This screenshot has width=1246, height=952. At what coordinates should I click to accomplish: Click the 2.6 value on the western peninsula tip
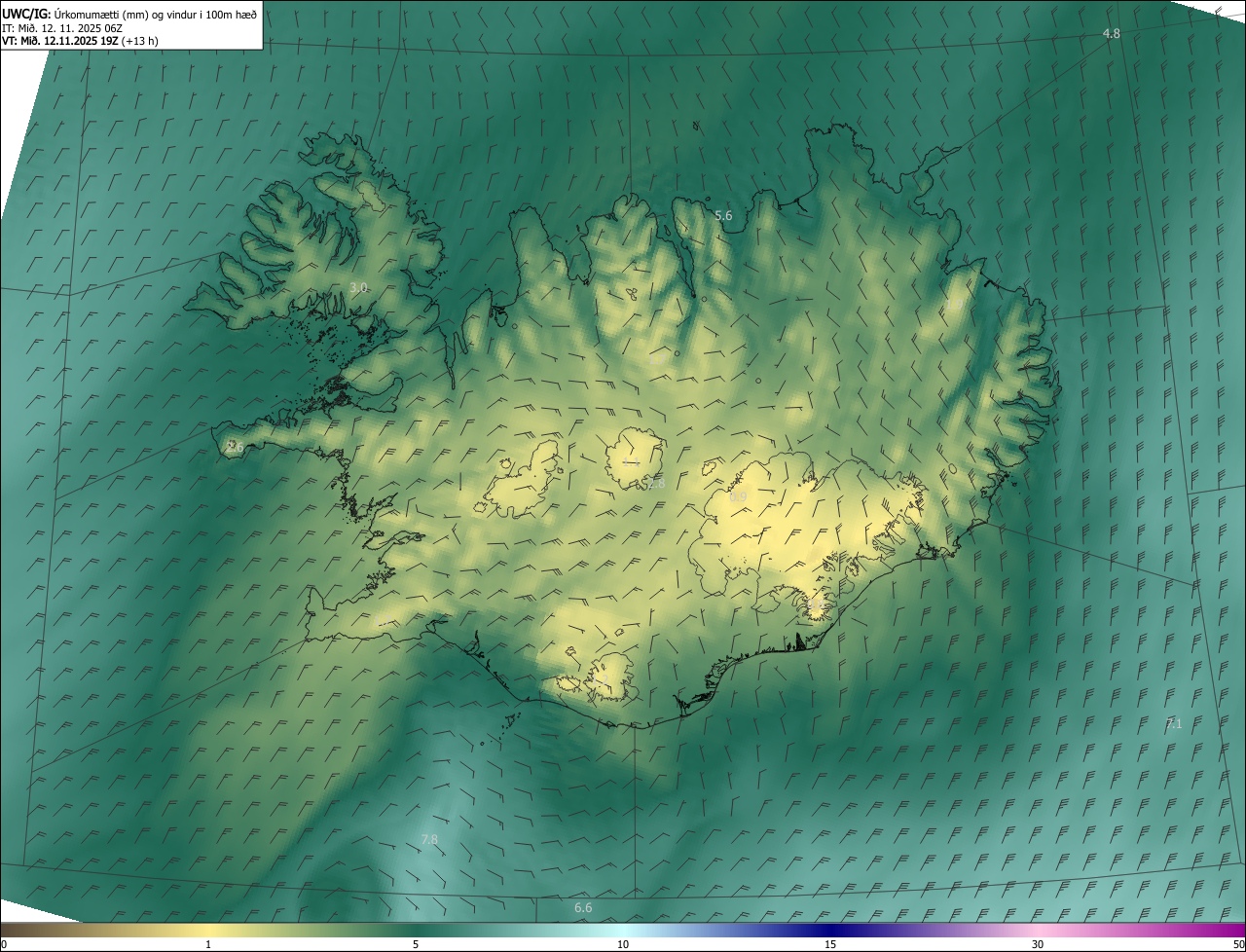click(235, 447)
